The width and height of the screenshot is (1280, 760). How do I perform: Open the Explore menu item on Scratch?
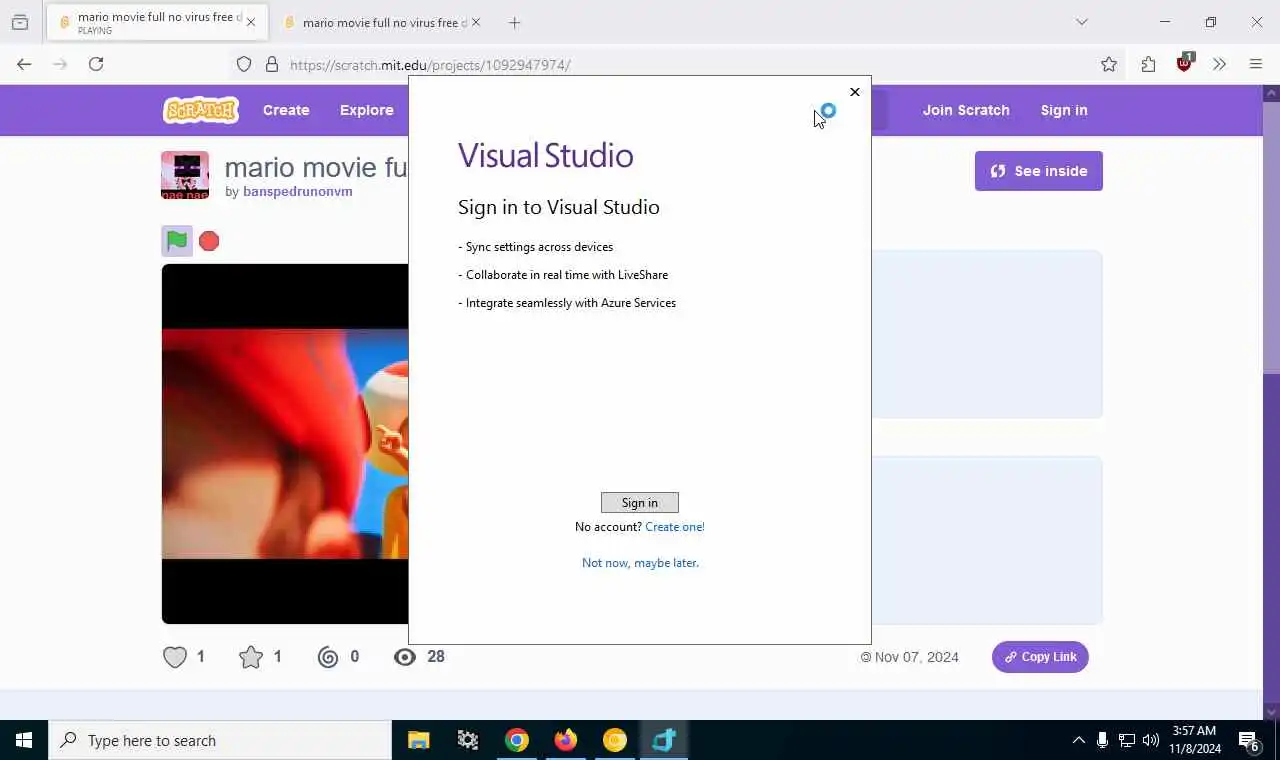click(x=366, y=110)
